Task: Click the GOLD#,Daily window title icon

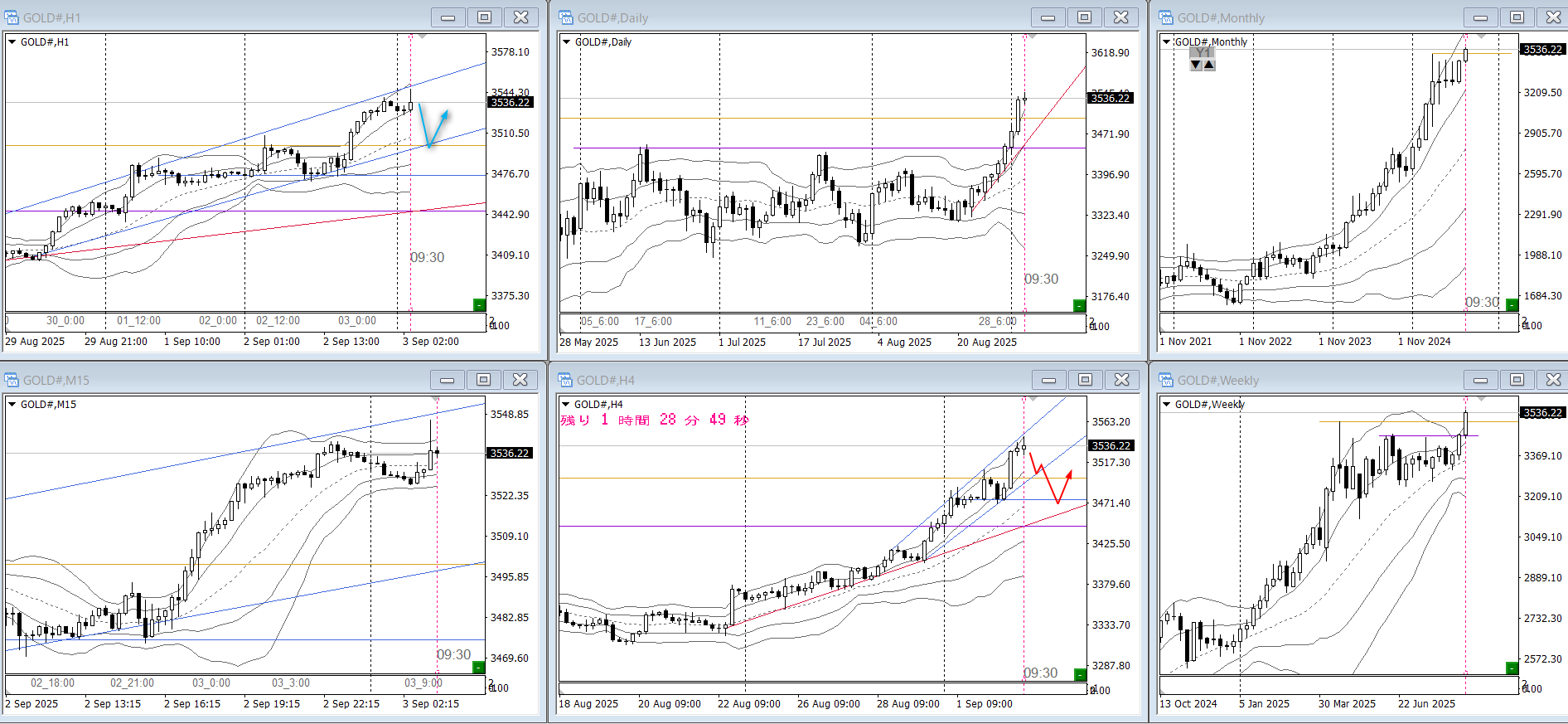Action: pyautogui.click(x=566, y=17)
